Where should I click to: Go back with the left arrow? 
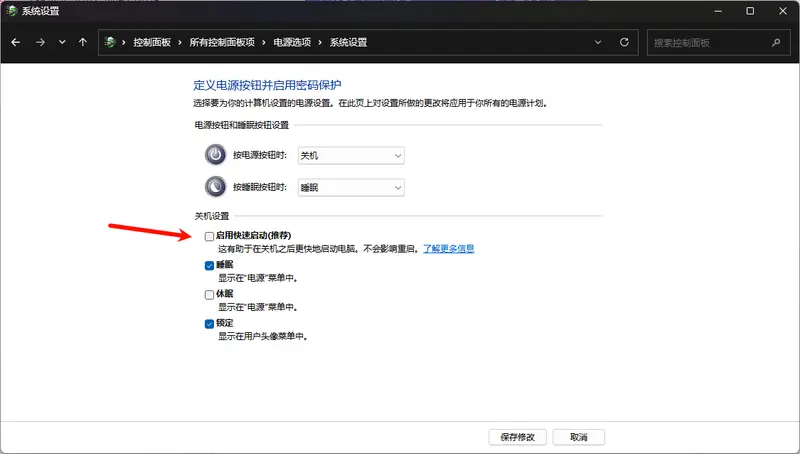[15, 42]
